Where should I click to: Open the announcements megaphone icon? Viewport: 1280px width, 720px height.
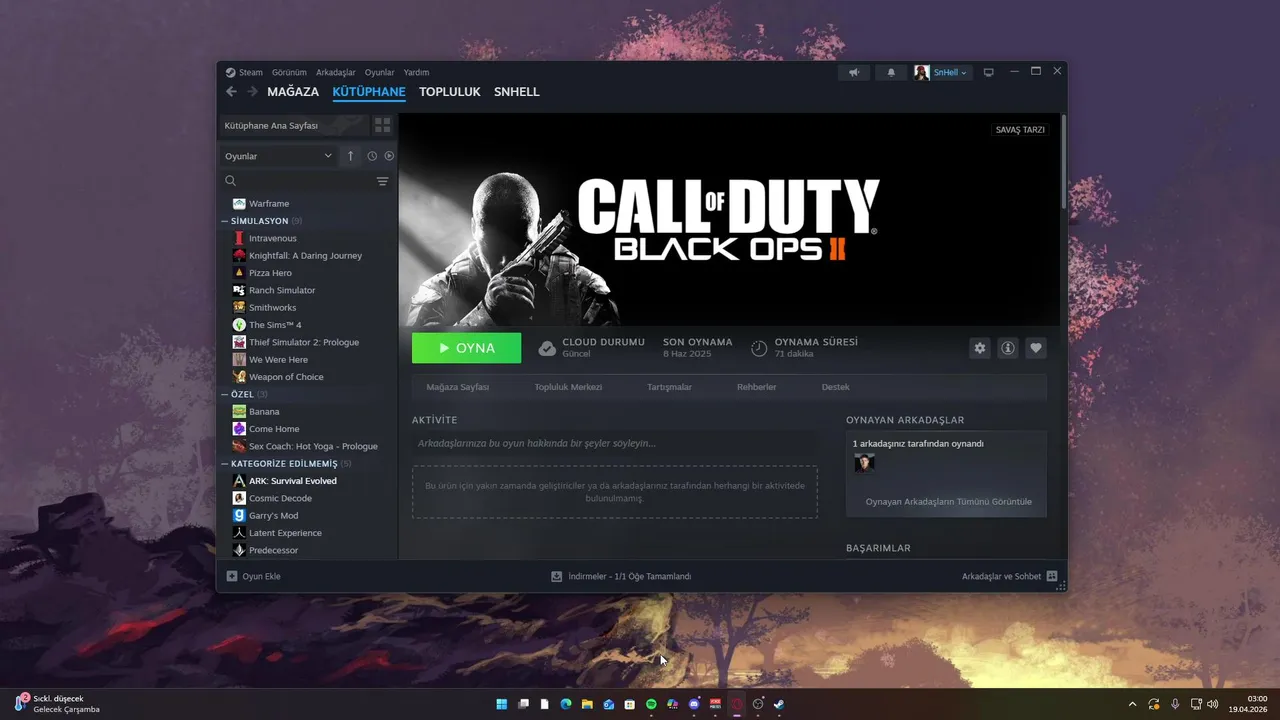854,72
